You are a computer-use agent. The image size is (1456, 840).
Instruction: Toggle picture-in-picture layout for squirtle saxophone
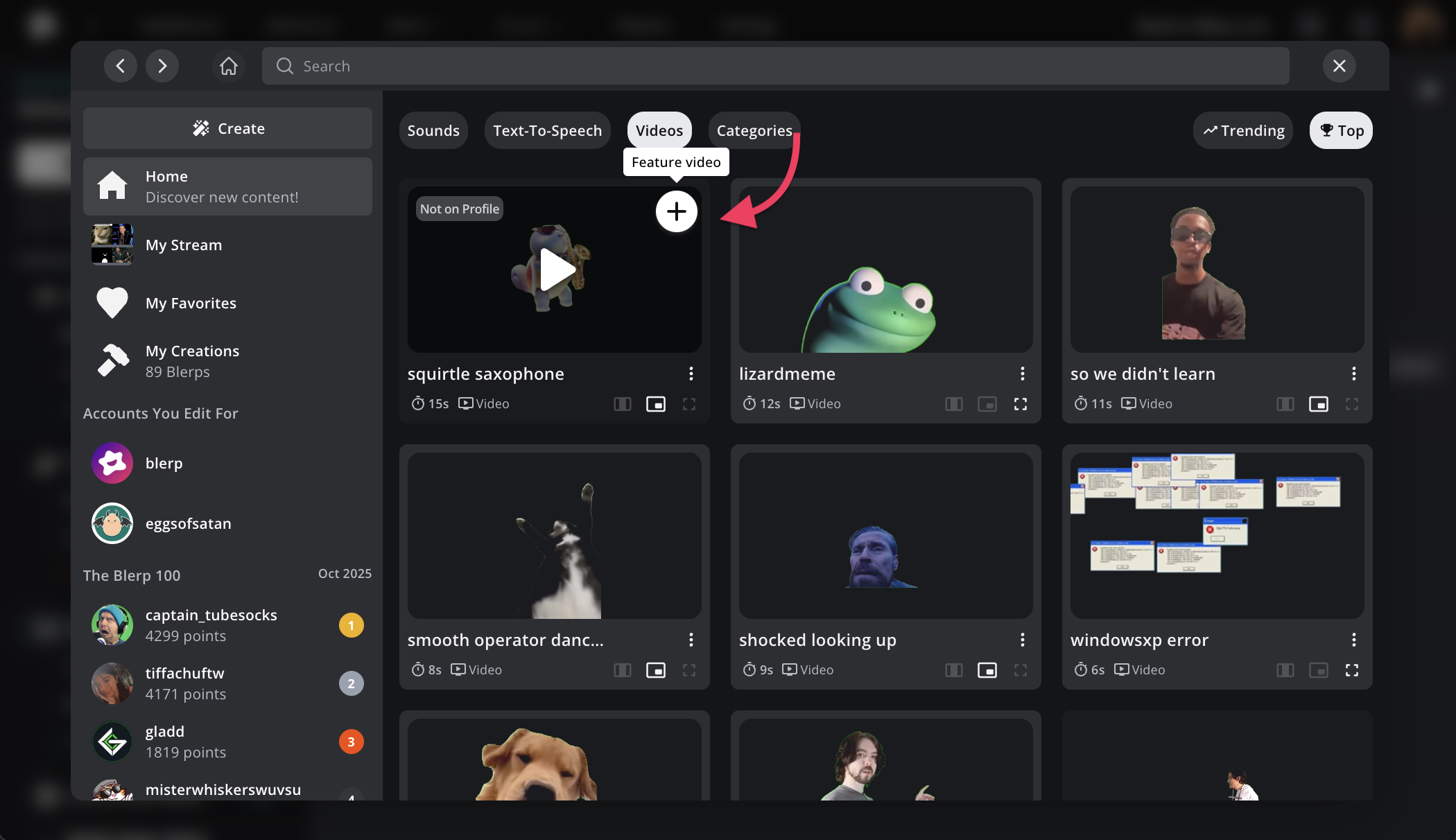(x=655, y=404)
